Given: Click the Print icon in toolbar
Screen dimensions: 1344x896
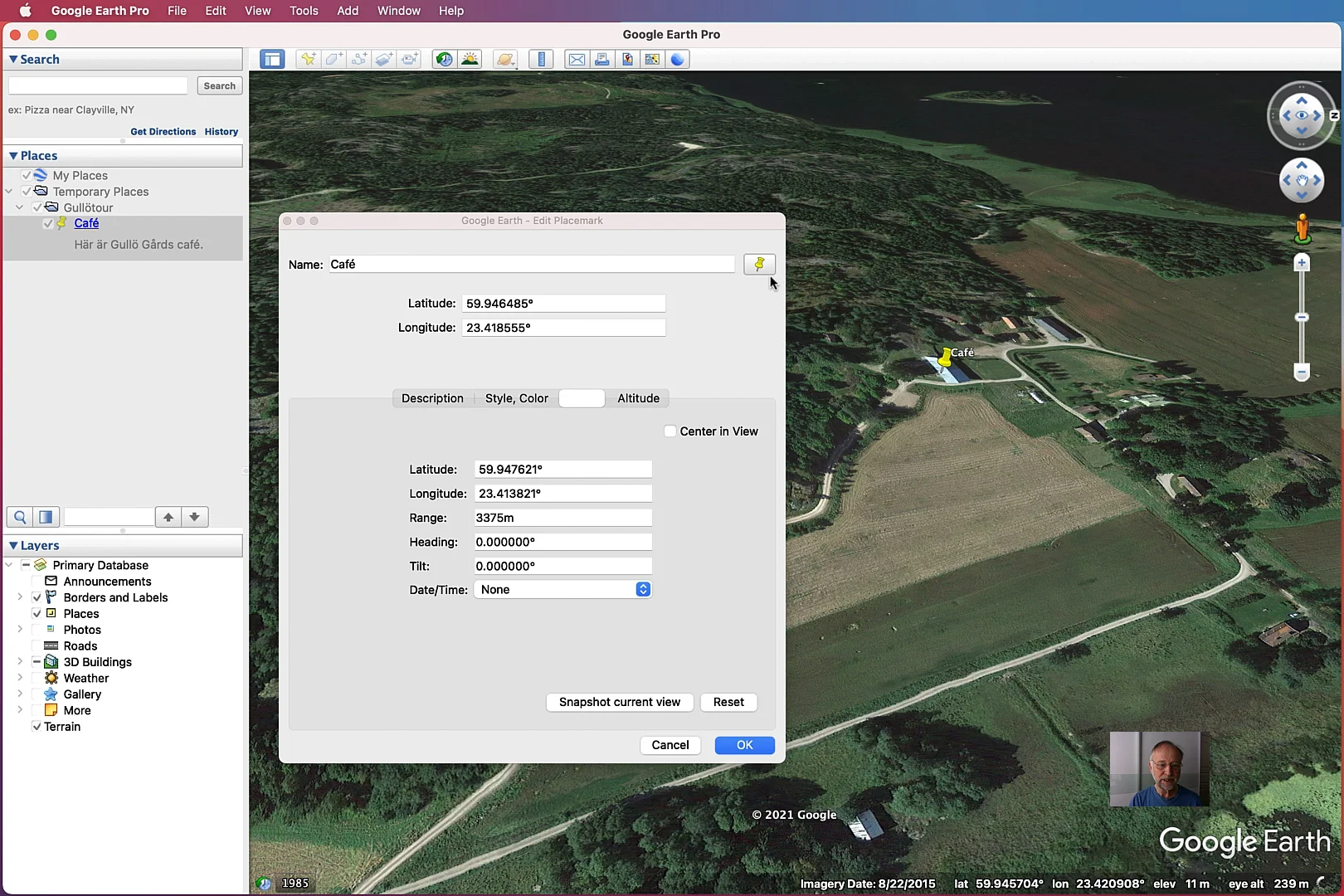Looking at the screenshot, I should (x=602, y=59).
